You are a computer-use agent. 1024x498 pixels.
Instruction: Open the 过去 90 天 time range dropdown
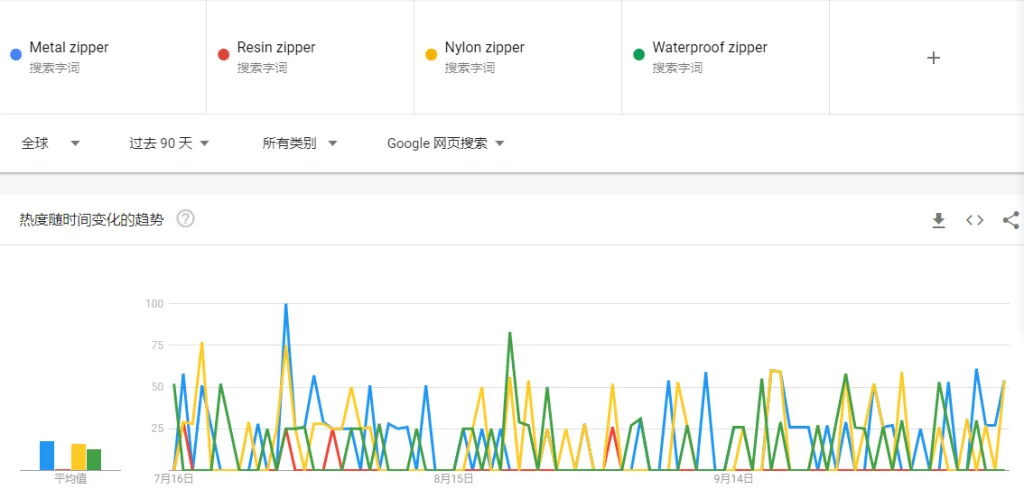coord(169,143)
